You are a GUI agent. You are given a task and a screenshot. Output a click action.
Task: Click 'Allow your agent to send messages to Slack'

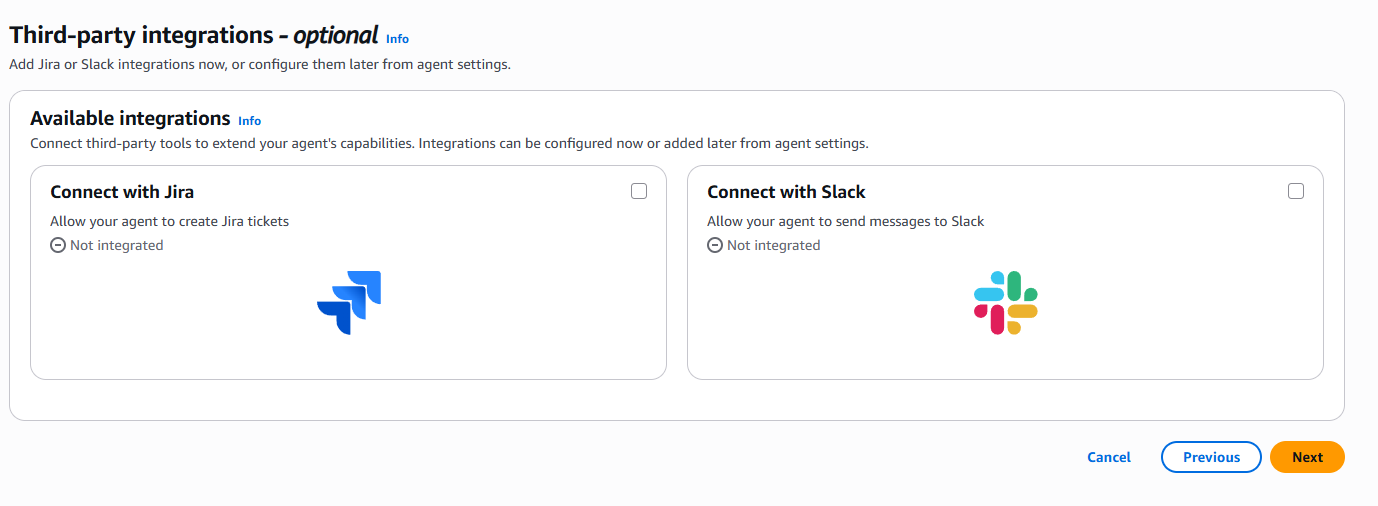point(846,221)
